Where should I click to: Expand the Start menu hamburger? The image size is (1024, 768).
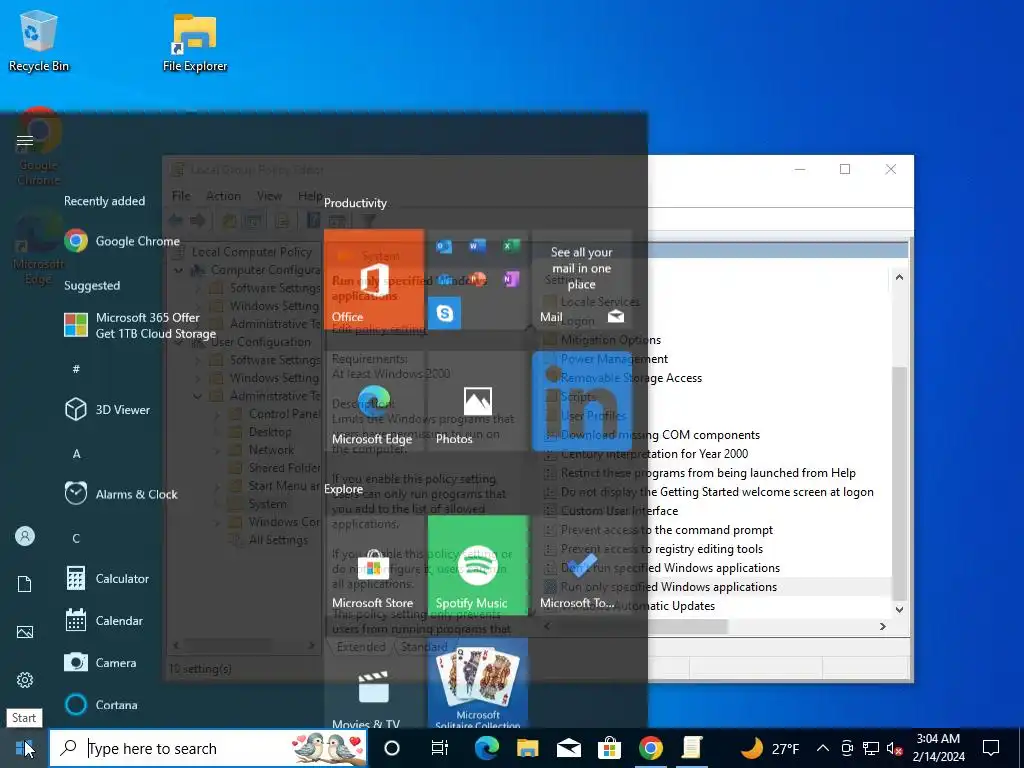25,140
